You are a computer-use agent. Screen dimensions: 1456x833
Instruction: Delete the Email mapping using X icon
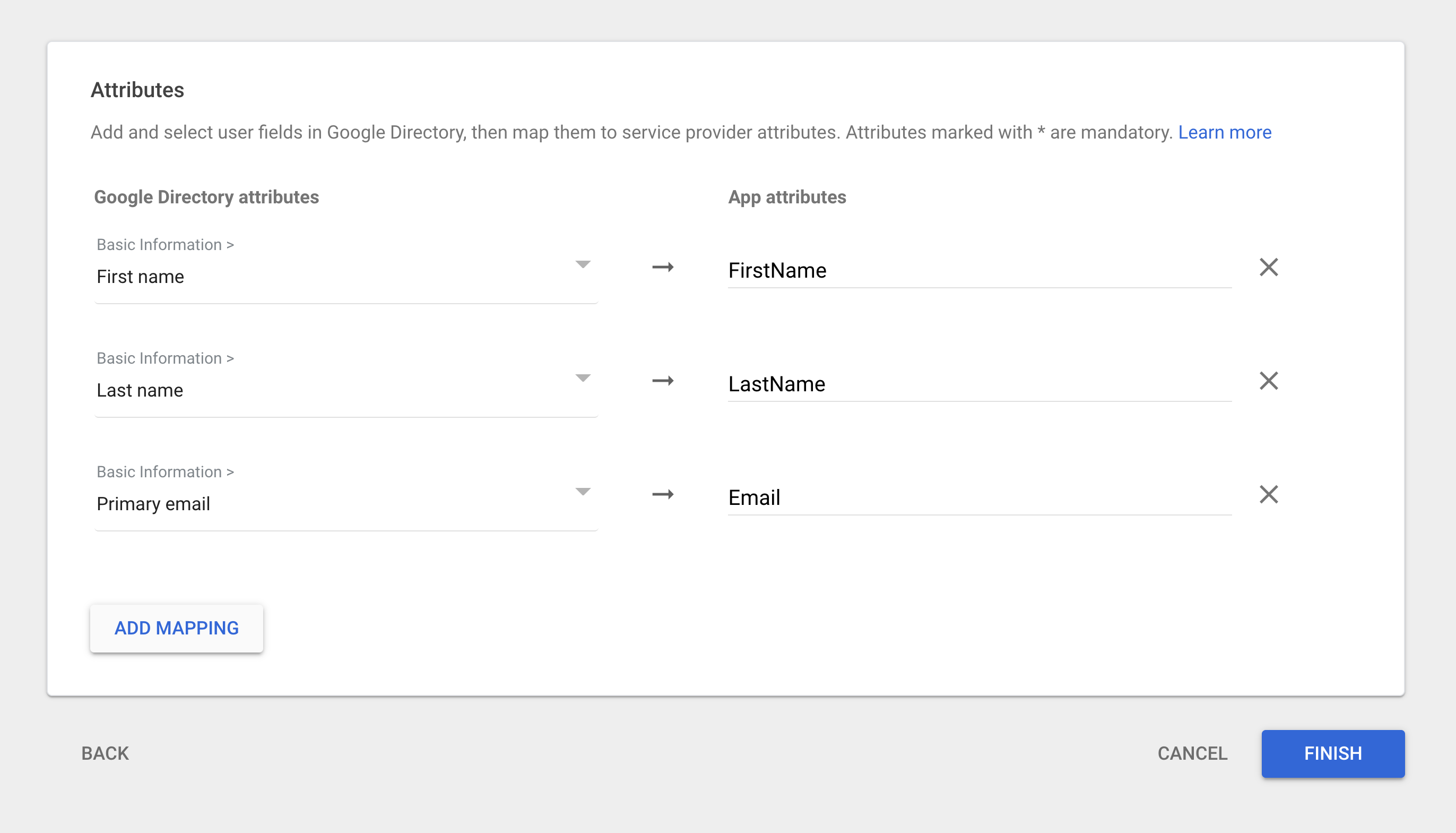1268,494
